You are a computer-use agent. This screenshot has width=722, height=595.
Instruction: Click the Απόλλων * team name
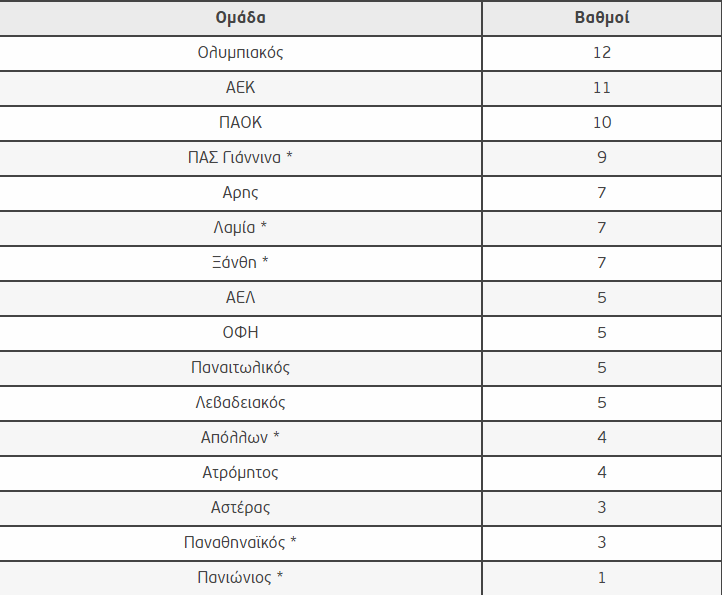tap(240, 437)
